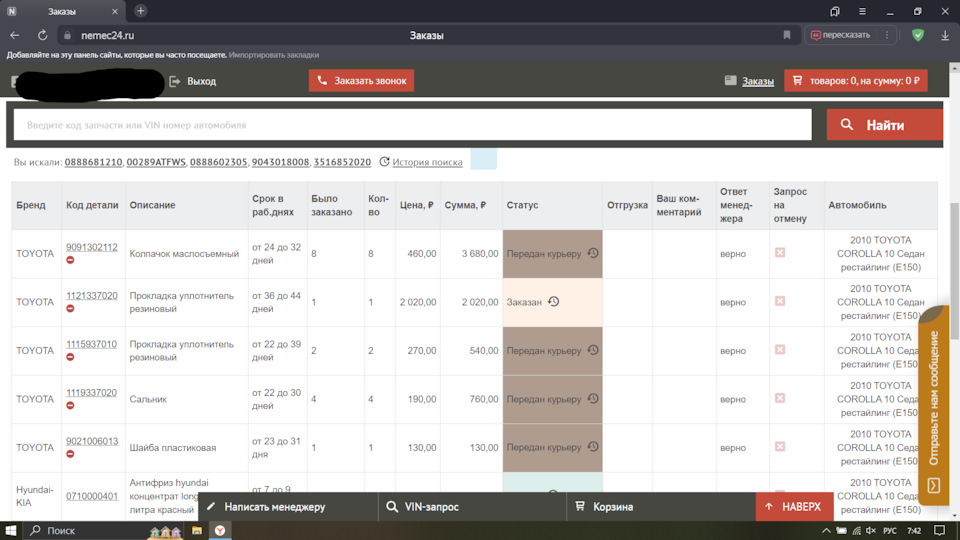Request cancellation of order 9021006013
The image size is (960, 540).
(x=780, y=446)
